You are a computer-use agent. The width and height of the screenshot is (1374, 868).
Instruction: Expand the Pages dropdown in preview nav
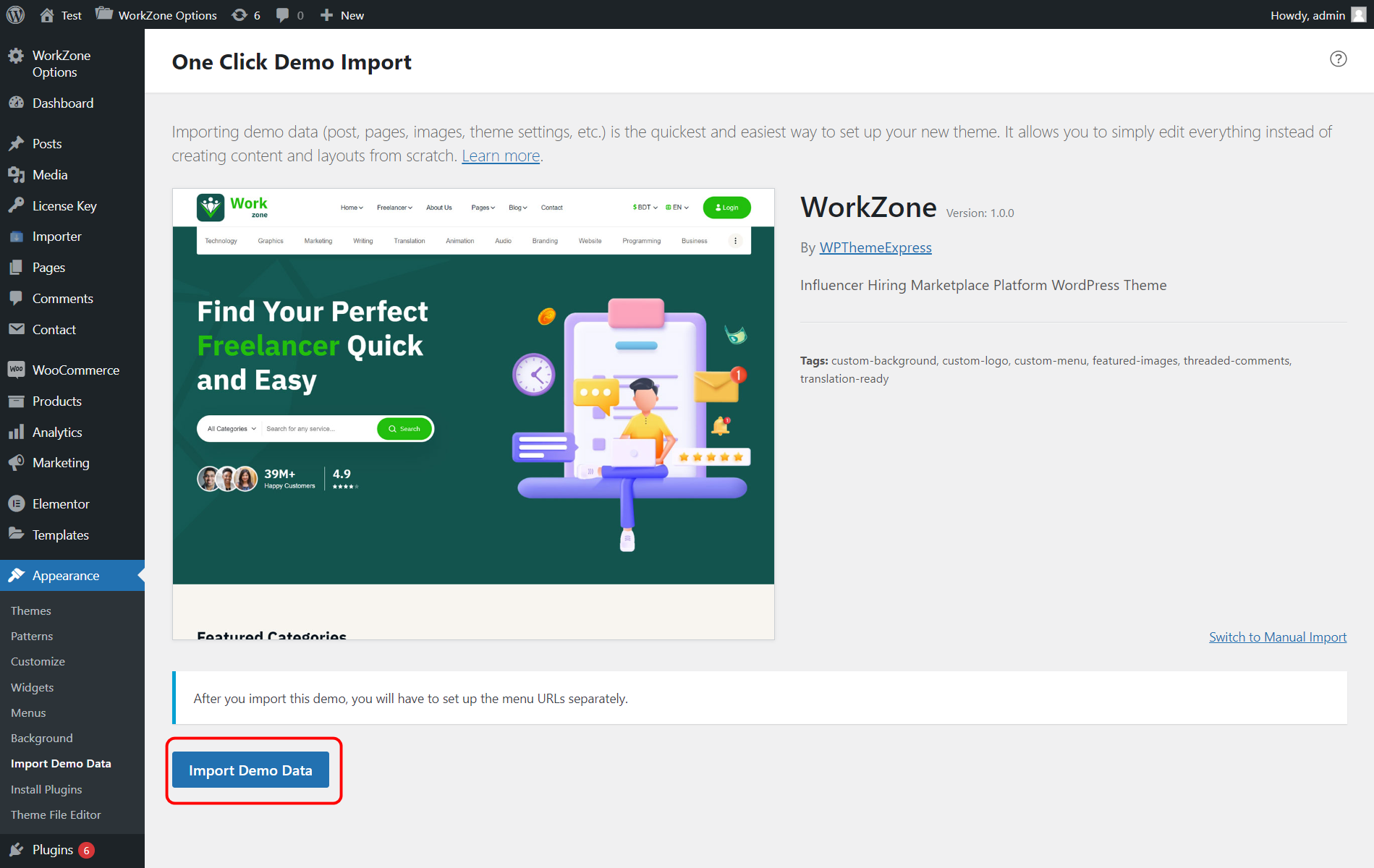(x=483, y=208)
